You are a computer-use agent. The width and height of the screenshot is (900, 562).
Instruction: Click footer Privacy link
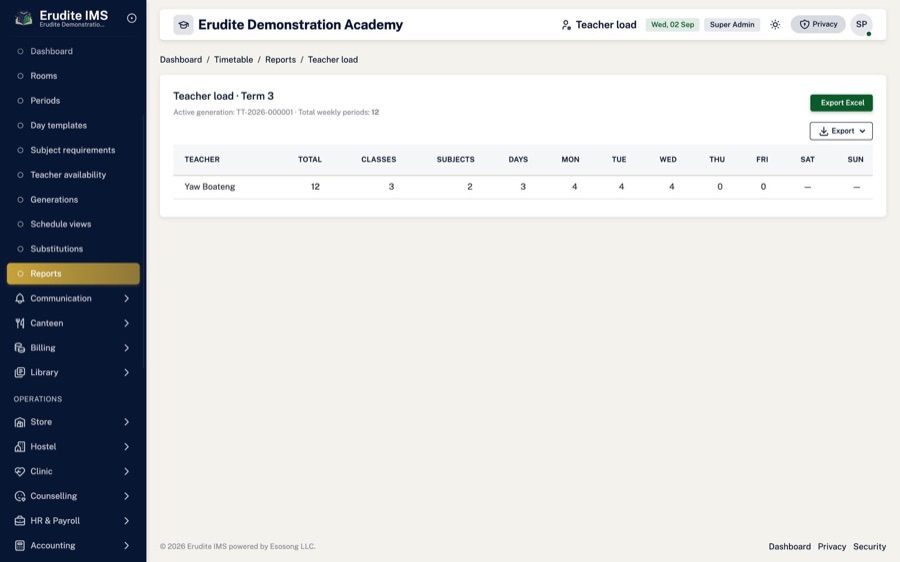[832, 547]
